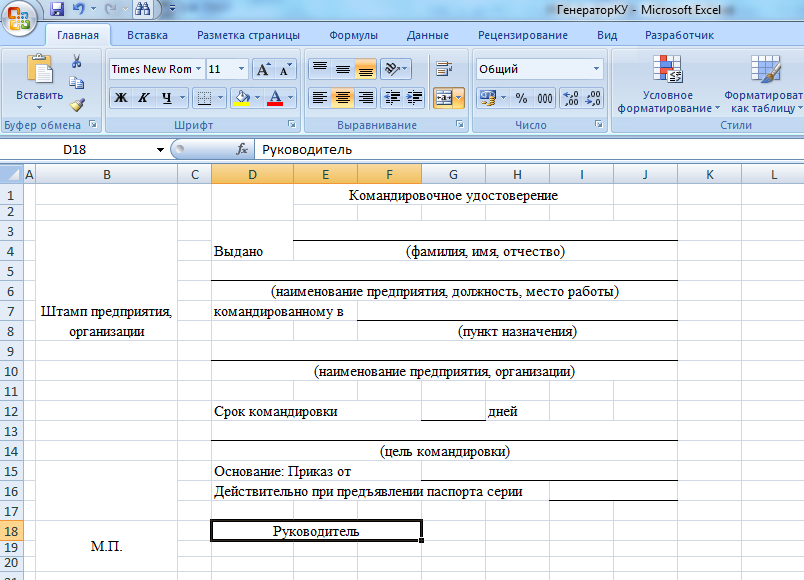Center text horizontally in cell
The height and width of the screenshot is (580, 804).
pyautogui.click(x=343, y=98)
